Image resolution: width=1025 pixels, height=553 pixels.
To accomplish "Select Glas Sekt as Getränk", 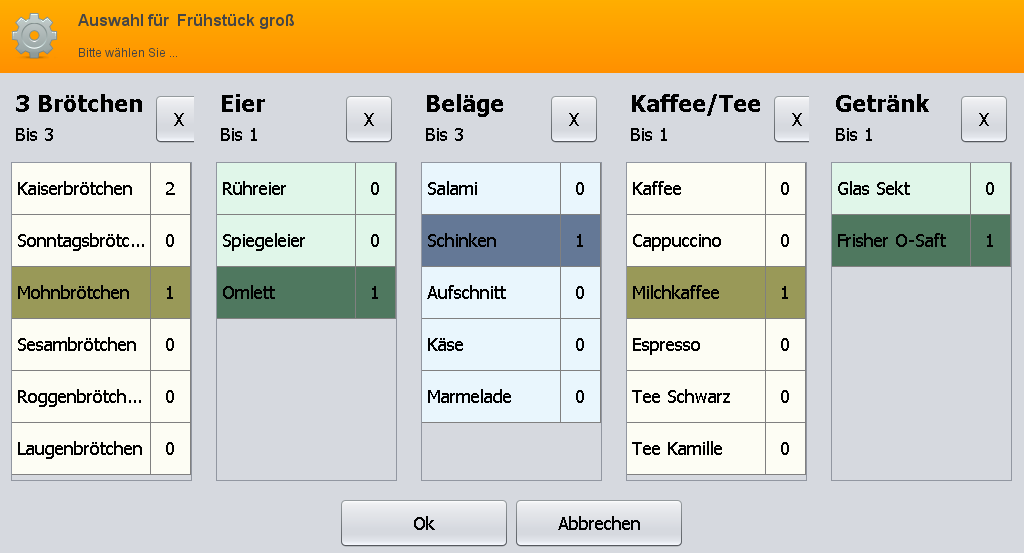I will tap(921, 189).
